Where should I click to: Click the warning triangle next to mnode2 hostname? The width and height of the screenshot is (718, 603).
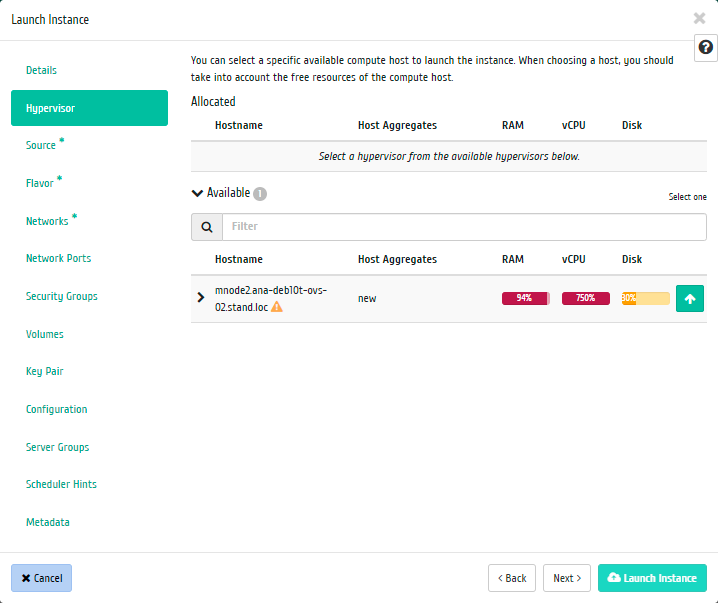coord(277,307)
